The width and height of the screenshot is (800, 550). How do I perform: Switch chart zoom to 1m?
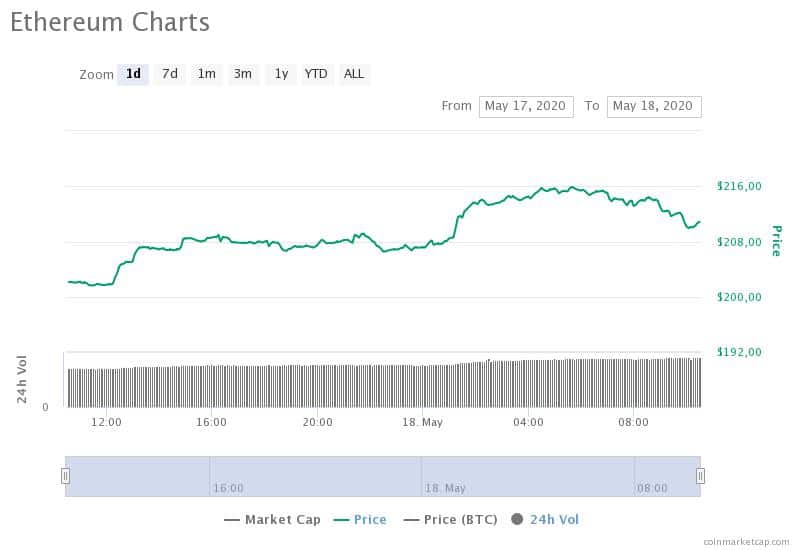point(207,74)
